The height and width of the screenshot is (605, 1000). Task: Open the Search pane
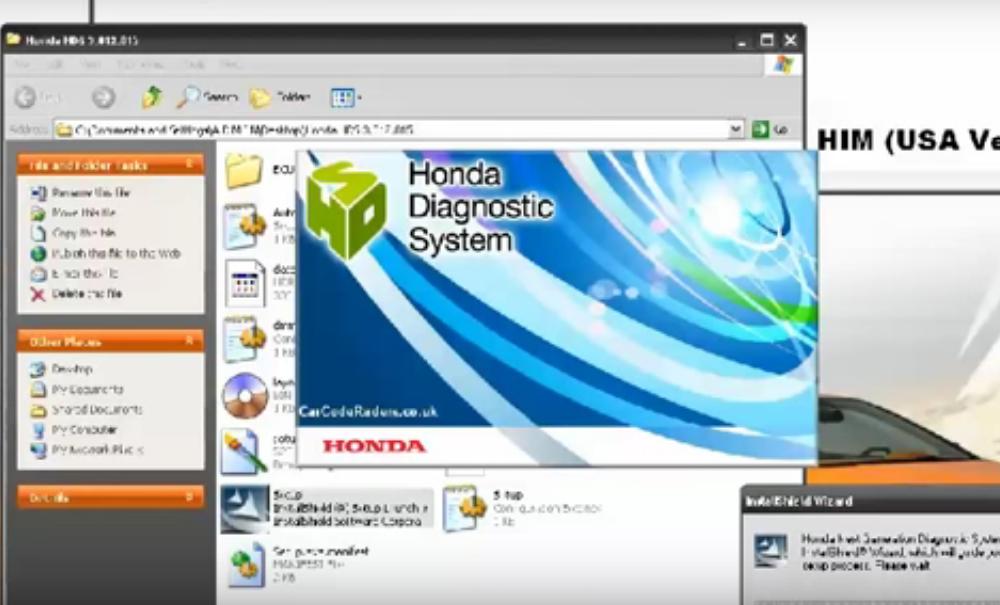(x=207, y=97)
